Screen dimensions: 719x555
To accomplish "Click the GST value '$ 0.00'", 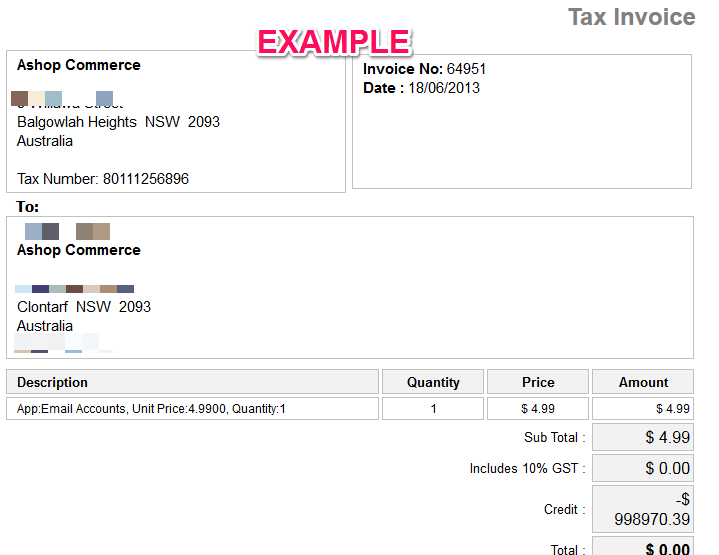I will [x=643, y=468].
